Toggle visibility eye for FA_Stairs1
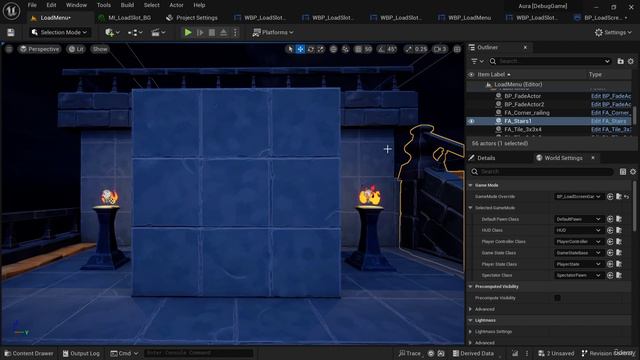Screen dimensions: 640x360 [x=471, y=121]
